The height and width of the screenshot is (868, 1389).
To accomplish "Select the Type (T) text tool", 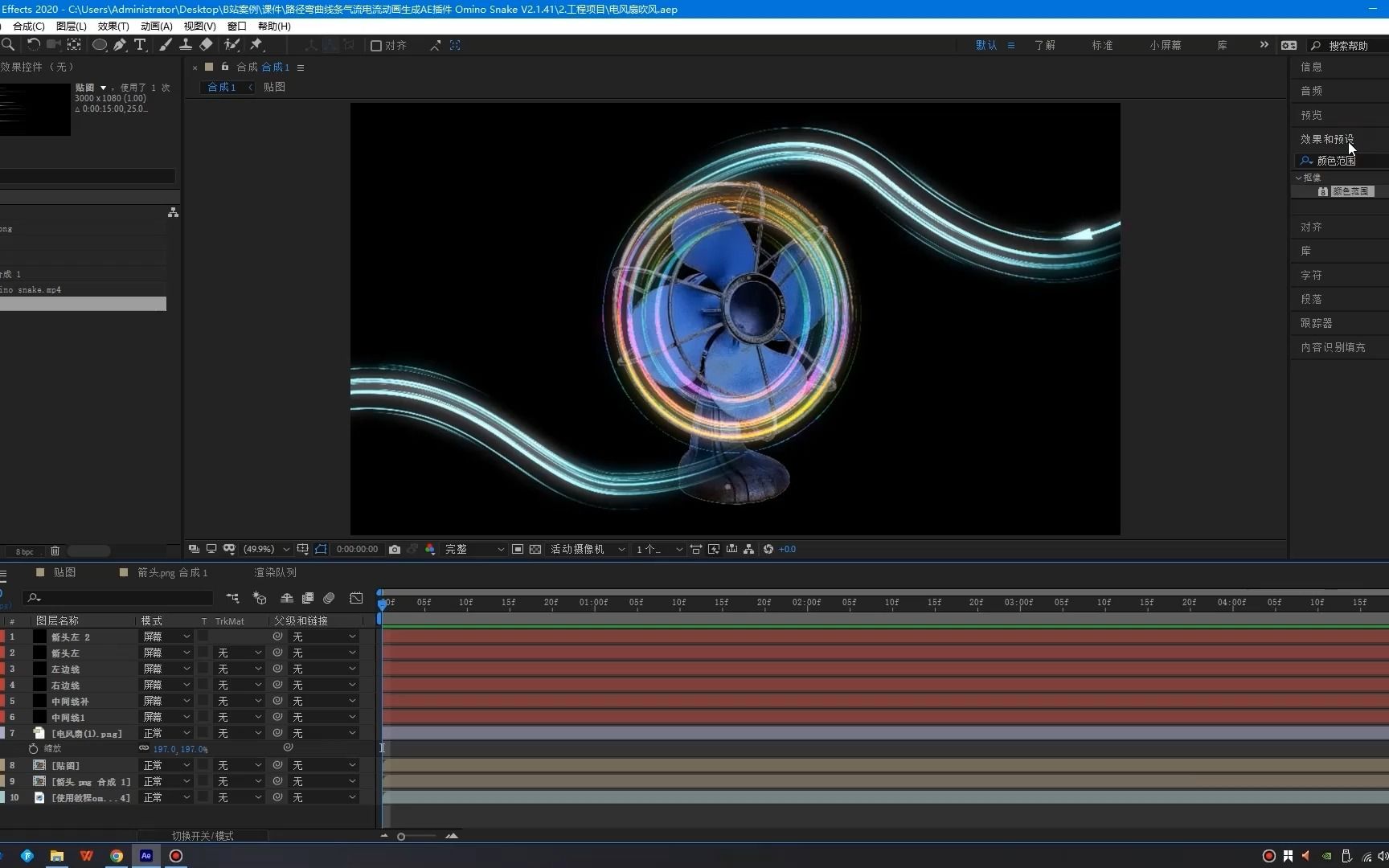I will click(x=140, y=45).
